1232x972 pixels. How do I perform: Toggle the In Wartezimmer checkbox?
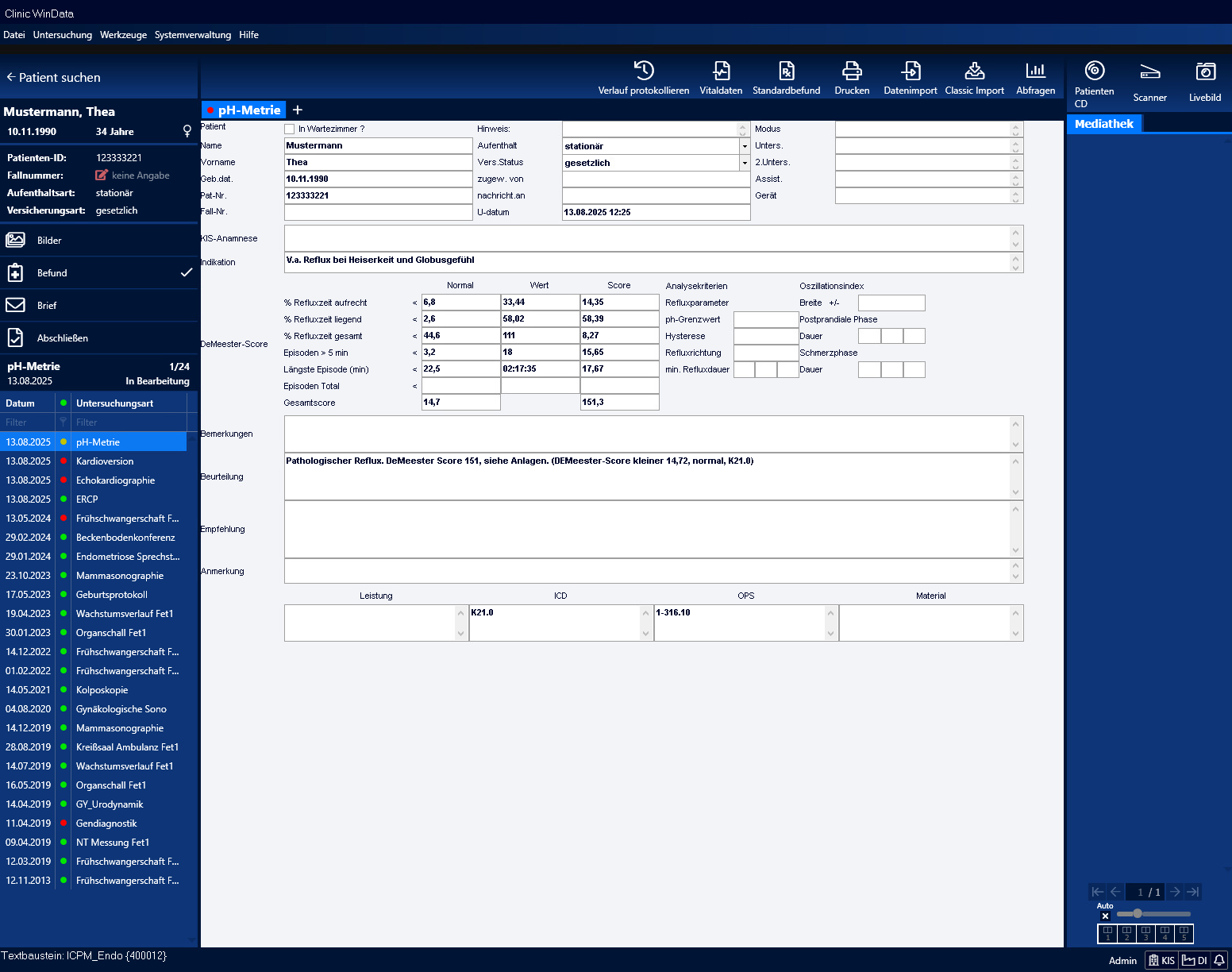click(290, 129)
